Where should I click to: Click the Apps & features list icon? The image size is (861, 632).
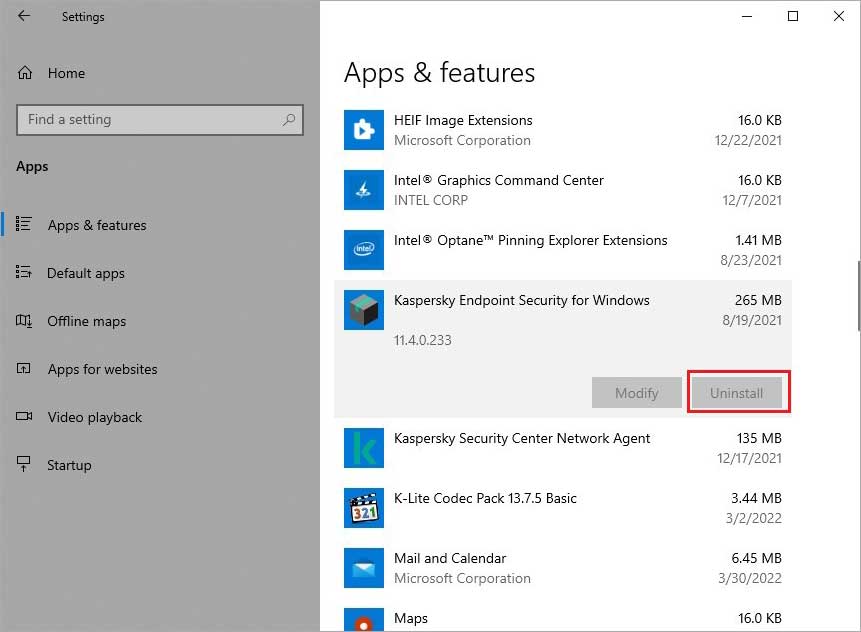click(x=24, y=224)
